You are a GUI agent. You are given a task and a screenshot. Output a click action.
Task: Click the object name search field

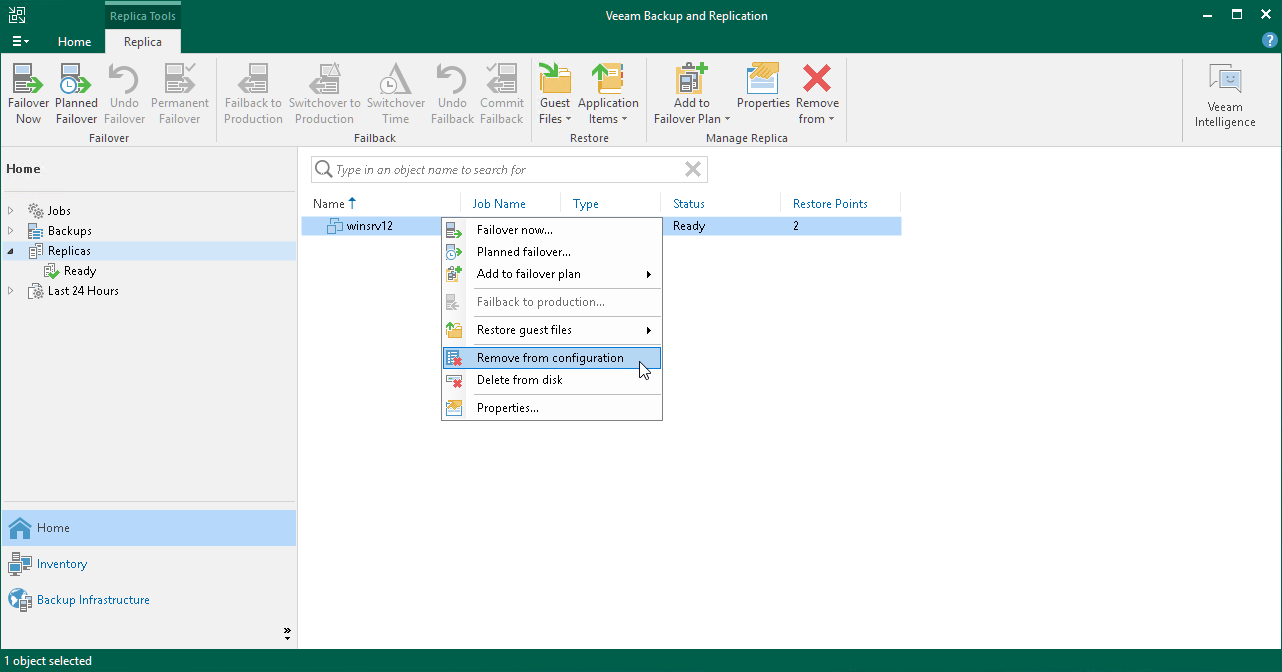click(508, 170)
